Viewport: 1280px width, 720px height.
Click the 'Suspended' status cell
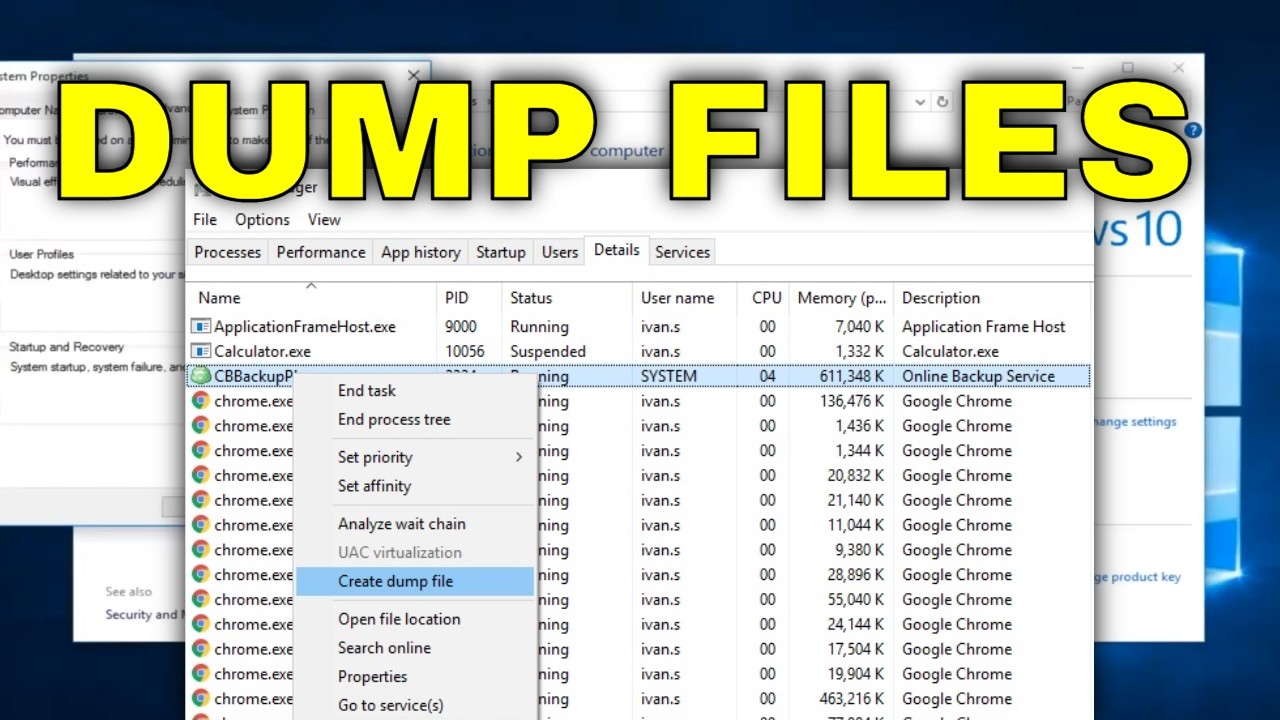[x=548, y=352]
